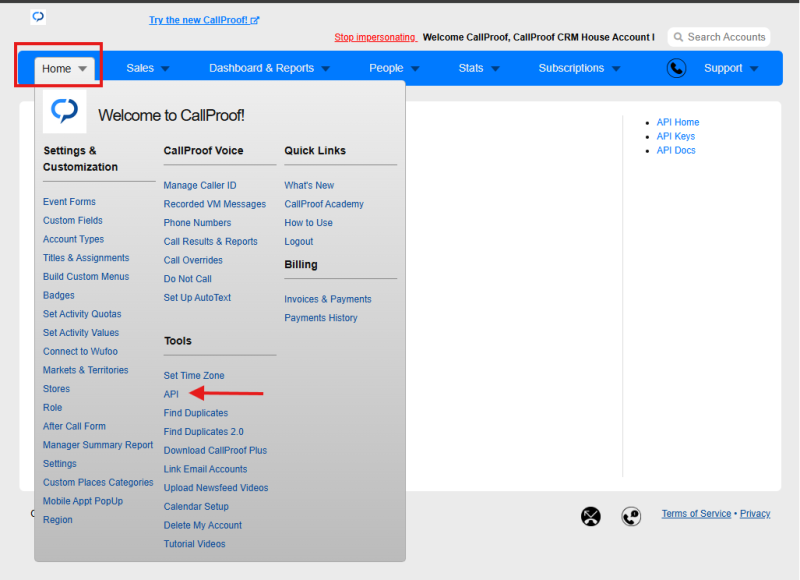Image resolution: width=800 pixels, height=580 pixels.
Task: Open Do Not Call
Action: (187, 279)
